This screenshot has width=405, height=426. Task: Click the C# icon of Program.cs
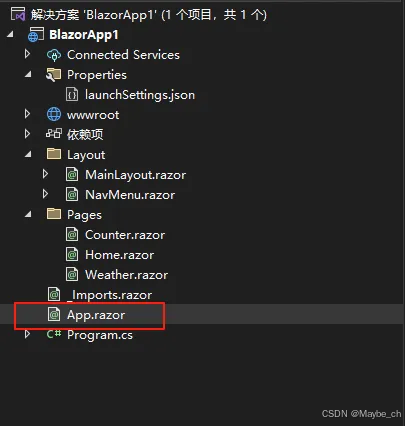tap(54, 334)
